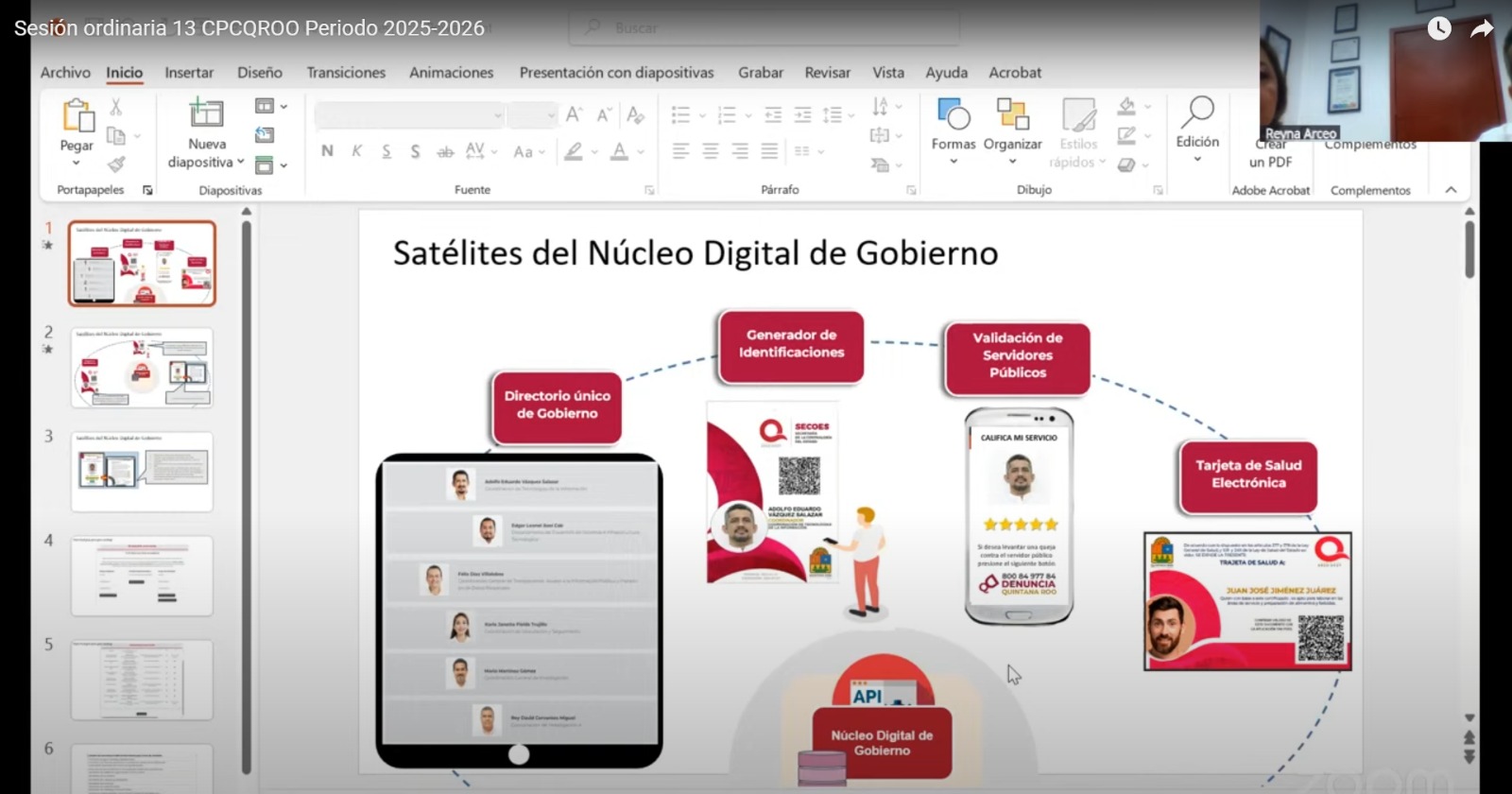Image resolution: width=1512 pixels, height=794 pixels.
Task: Click the bulleted list icon
Action: (680, 115)
